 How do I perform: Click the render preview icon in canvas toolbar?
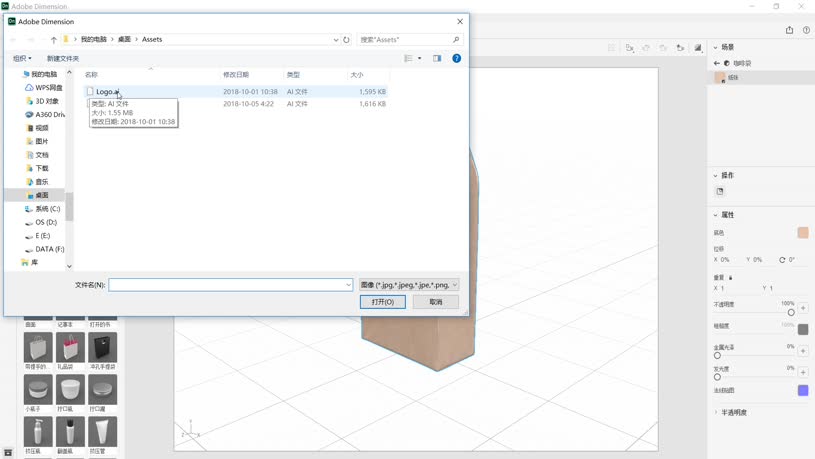coord(698,48)
